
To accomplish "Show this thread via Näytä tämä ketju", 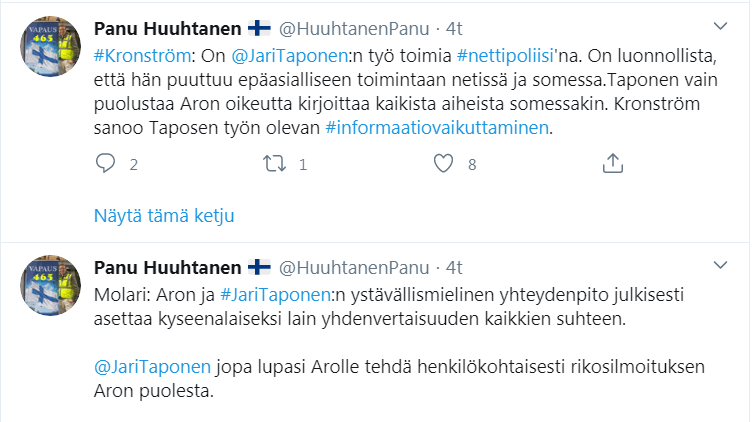I will point(164,215).
